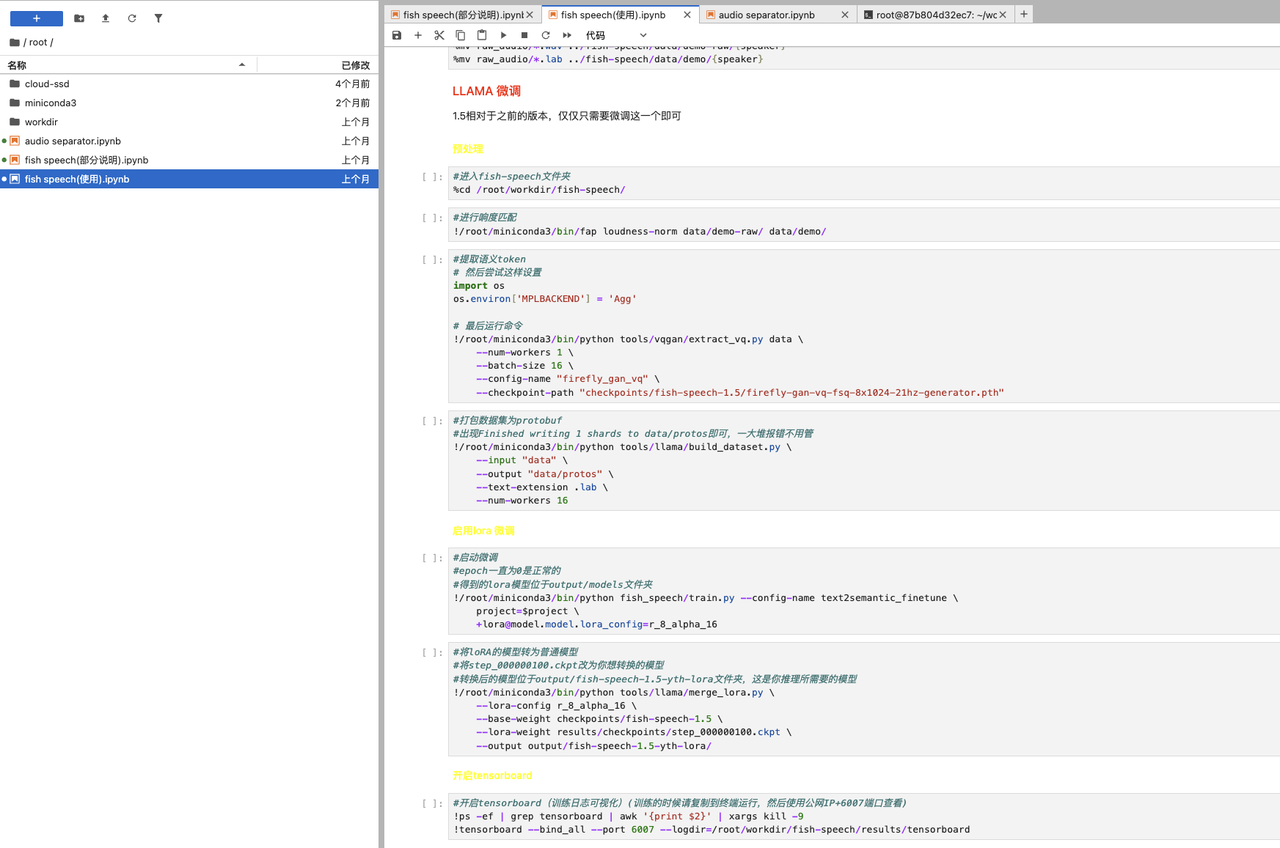The image size is (1280, 848).
Task: Click the tensorboard launch code cell
Action: 864,816
